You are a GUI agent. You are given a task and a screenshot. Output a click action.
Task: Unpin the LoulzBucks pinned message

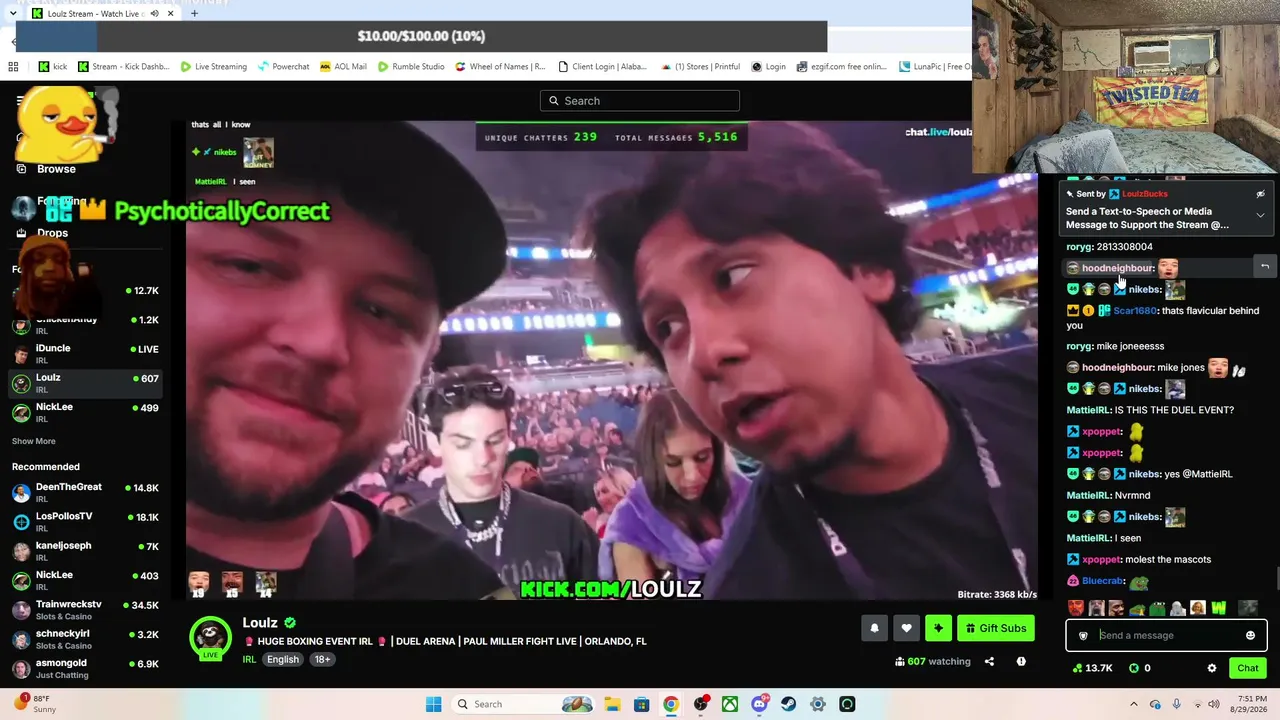[1260, 194]
